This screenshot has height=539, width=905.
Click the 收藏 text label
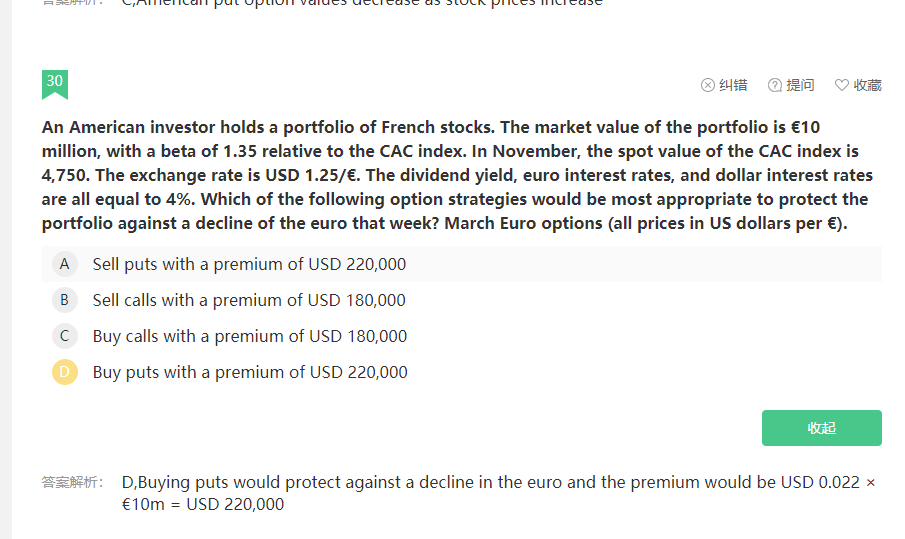(867, 85)
